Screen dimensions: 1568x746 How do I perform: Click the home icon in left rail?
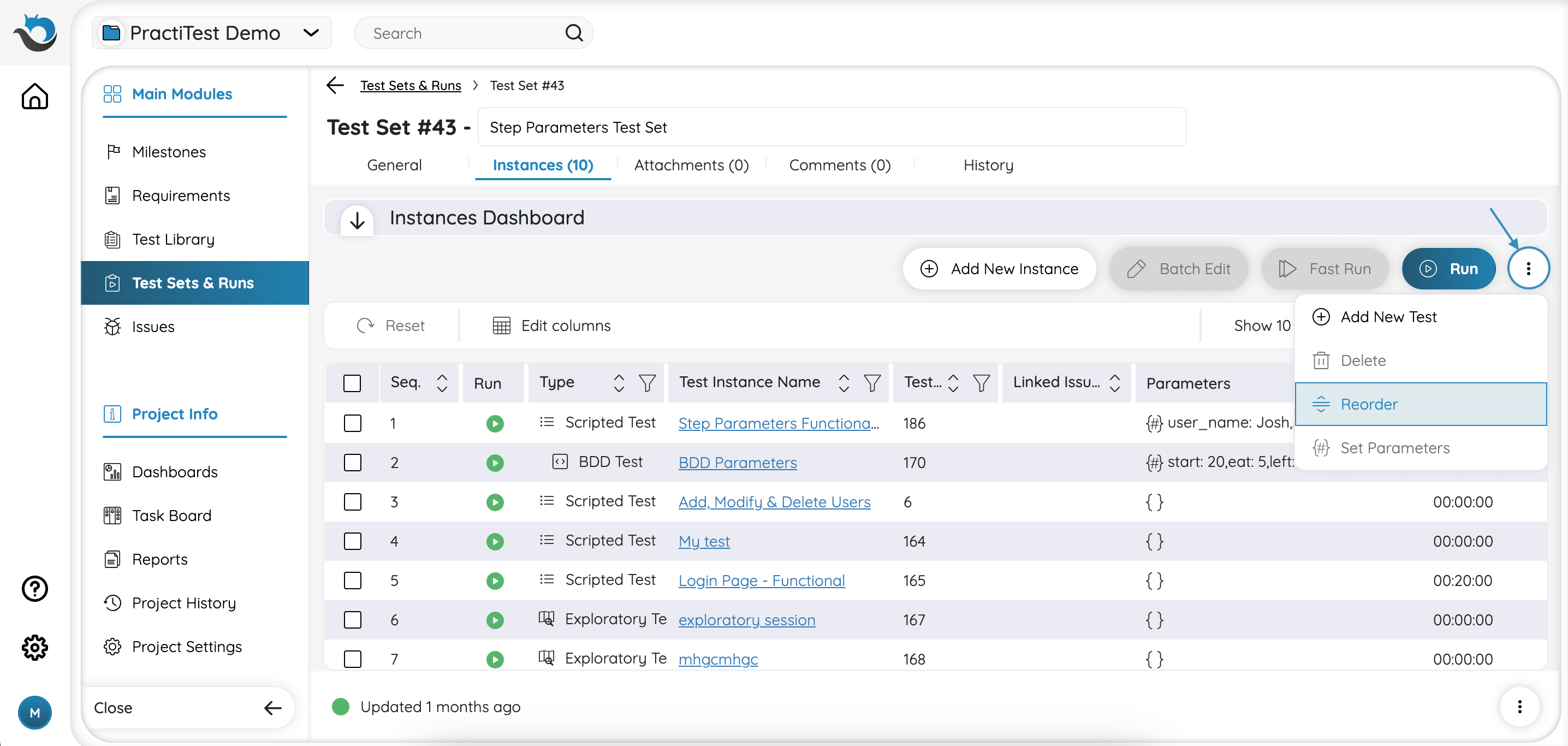(x=35, y=96)
